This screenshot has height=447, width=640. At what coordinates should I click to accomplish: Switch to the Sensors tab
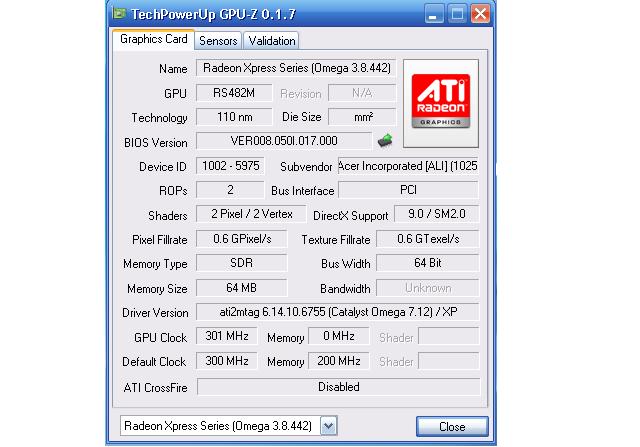coord(218,41)
